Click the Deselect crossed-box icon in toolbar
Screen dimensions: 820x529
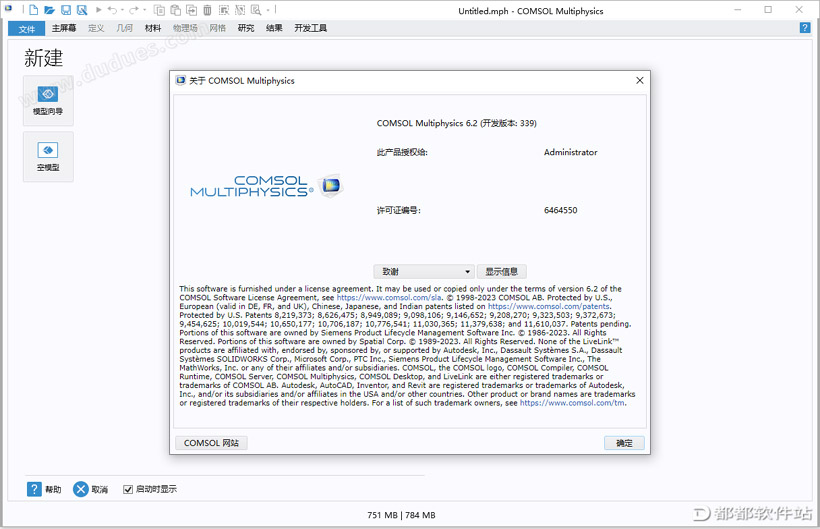[240, 10]
